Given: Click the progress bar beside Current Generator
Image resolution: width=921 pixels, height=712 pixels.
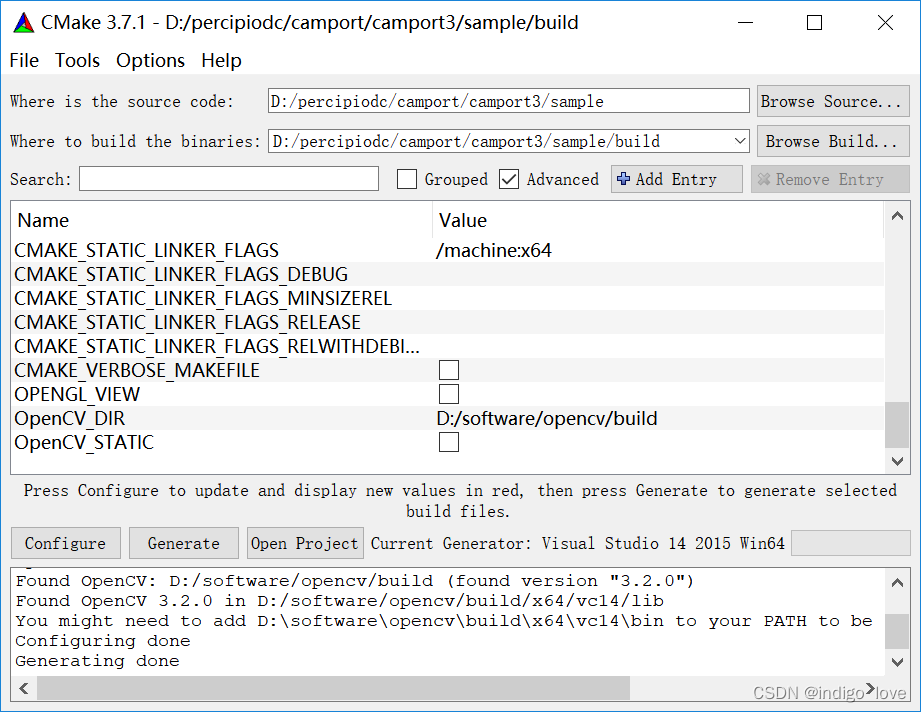Looking at the screenshot, I should (851, 543).
